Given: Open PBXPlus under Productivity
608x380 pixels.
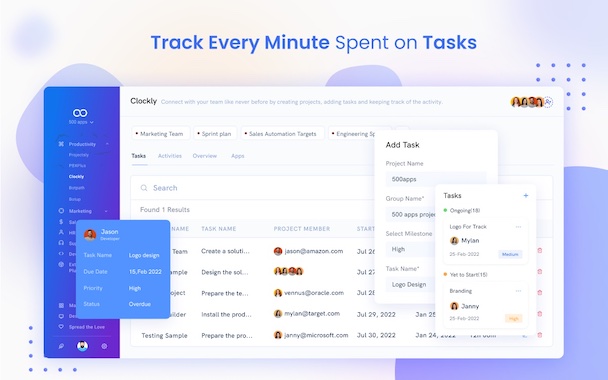Looking at the screenshot, I should coord(77,166).
